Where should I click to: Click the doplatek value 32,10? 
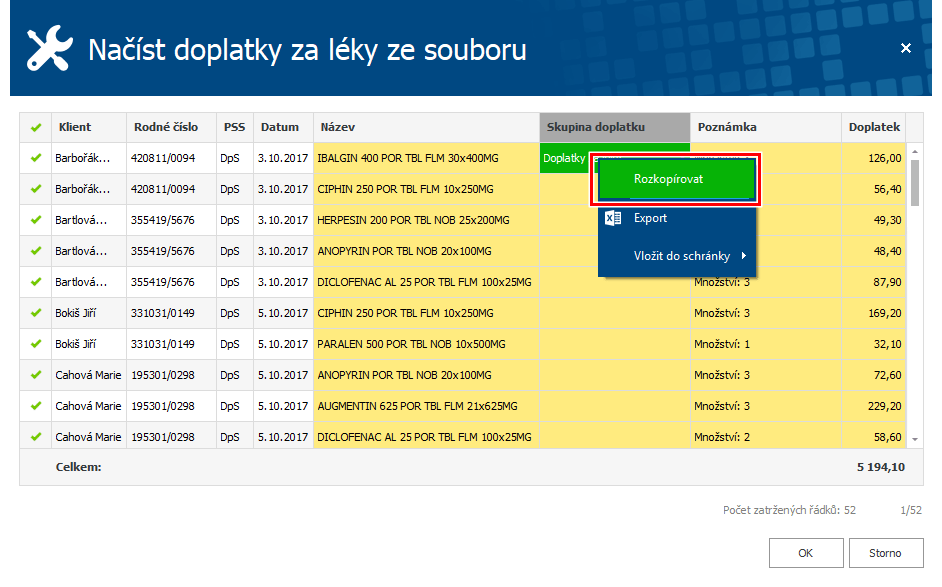888,344
